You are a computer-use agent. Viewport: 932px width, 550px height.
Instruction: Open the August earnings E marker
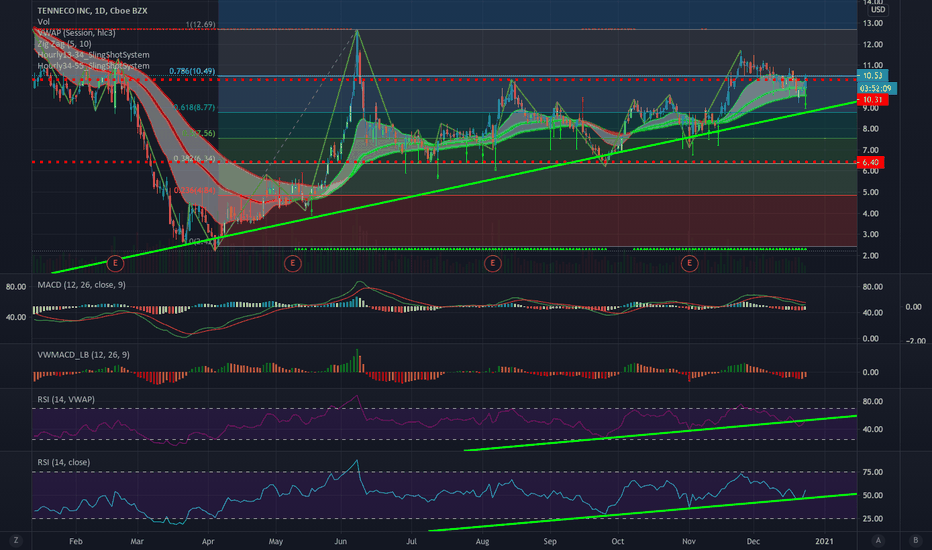(493, 263)
